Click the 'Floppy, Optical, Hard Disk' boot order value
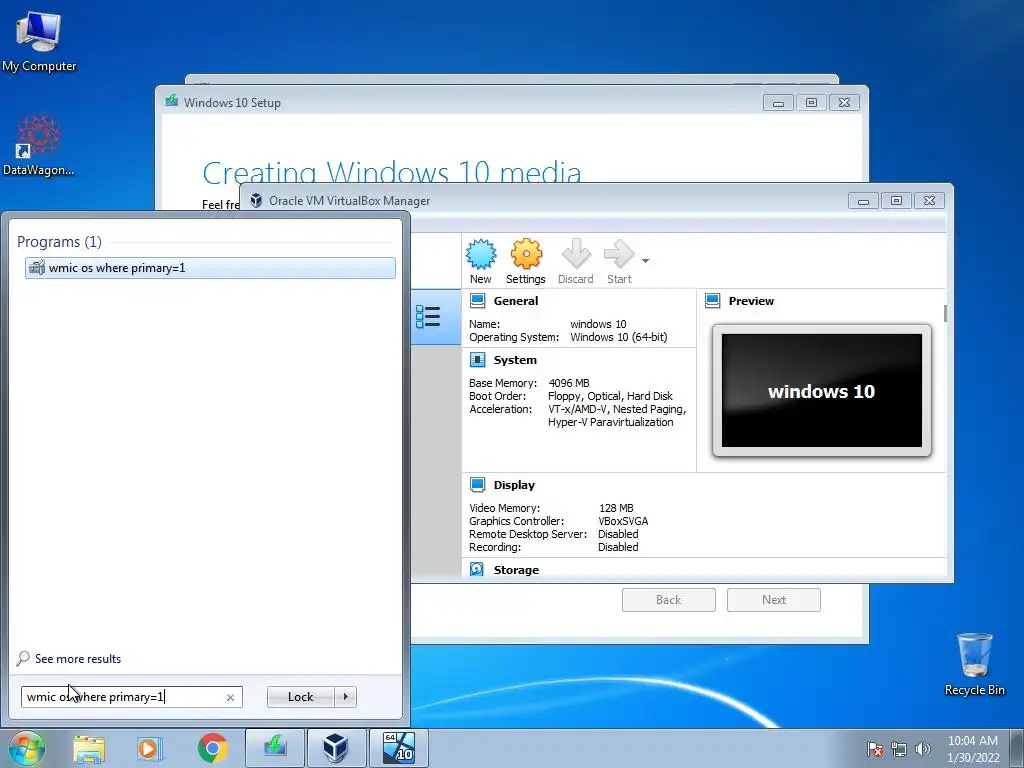Viewport: 1024px width, 768px height. click(x=610, y=396)
